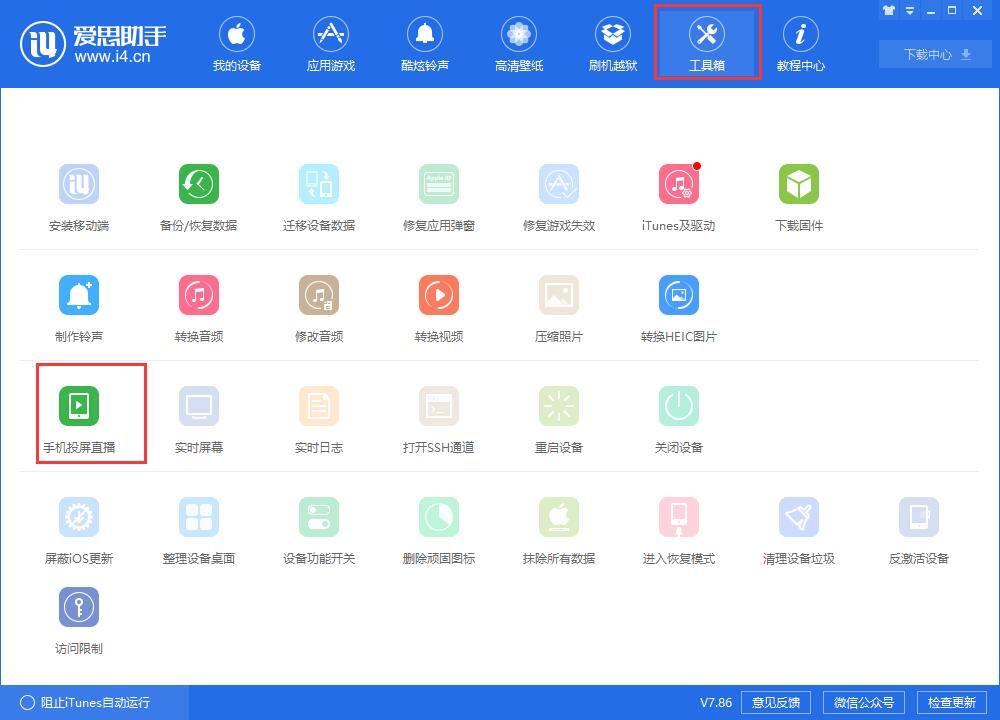1000x720 pixels.
Task: Switch to the 刷机越狱 tab
Action: pos(612,42)
